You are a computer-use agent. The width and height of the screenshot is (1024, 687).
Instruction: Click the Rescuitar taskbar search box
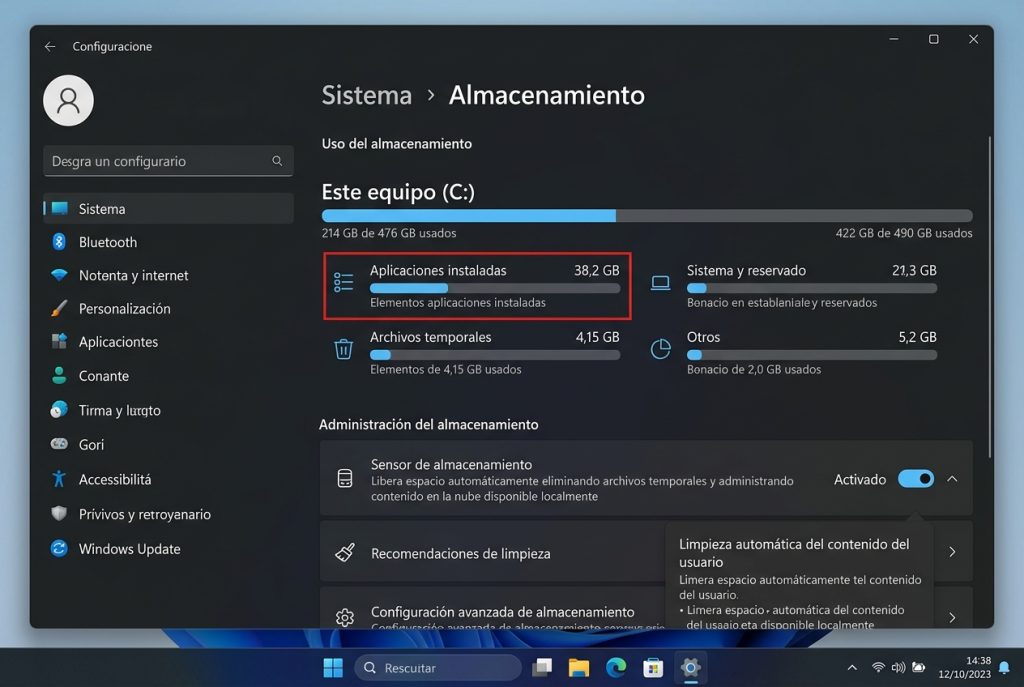point(438,667)
